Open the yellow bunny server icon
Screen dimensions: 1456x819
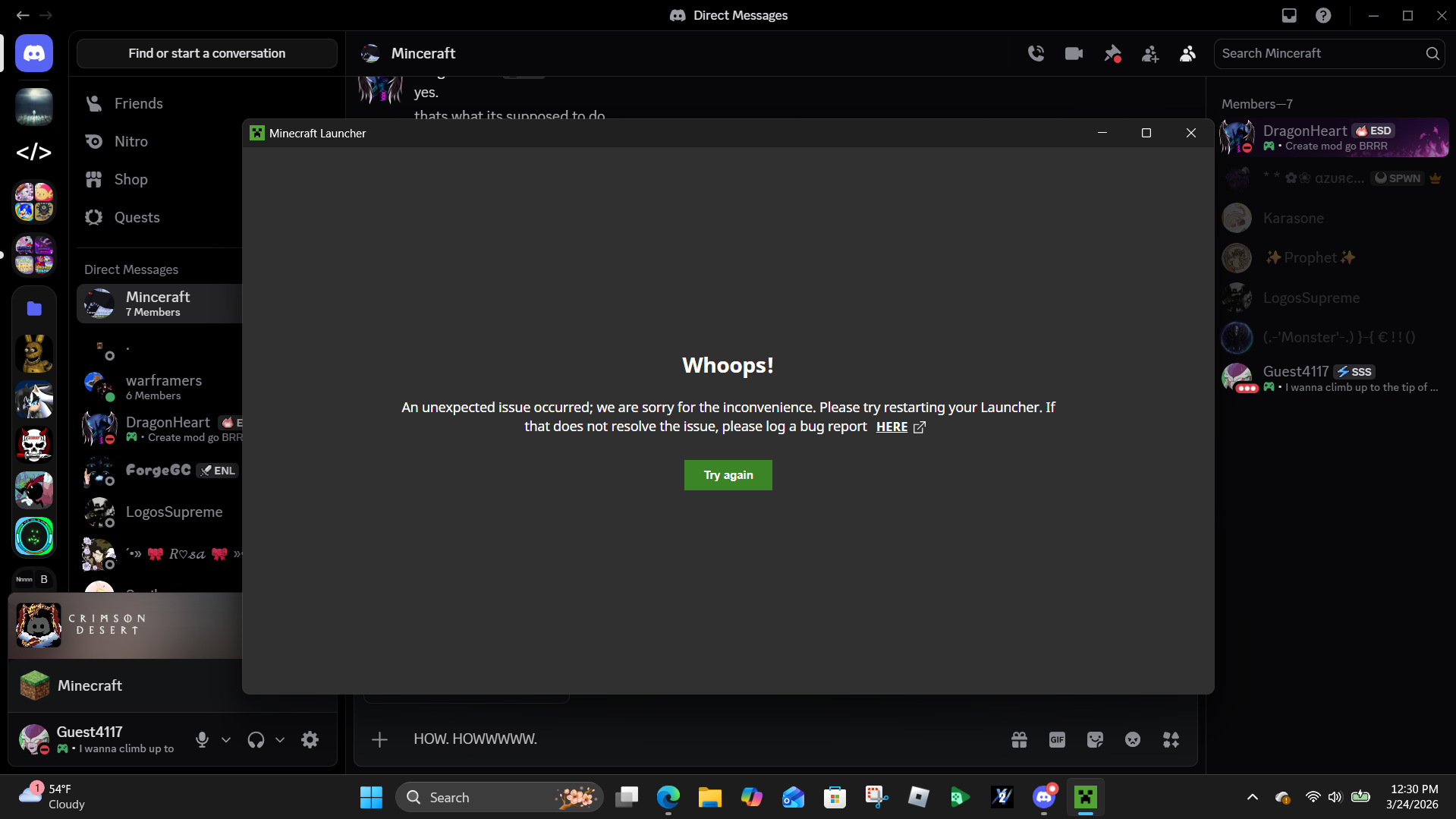34,354
